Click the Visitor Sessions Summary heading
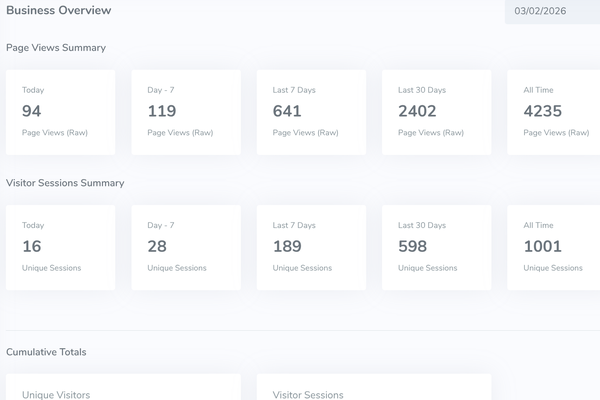 click(x=65, y=183)
